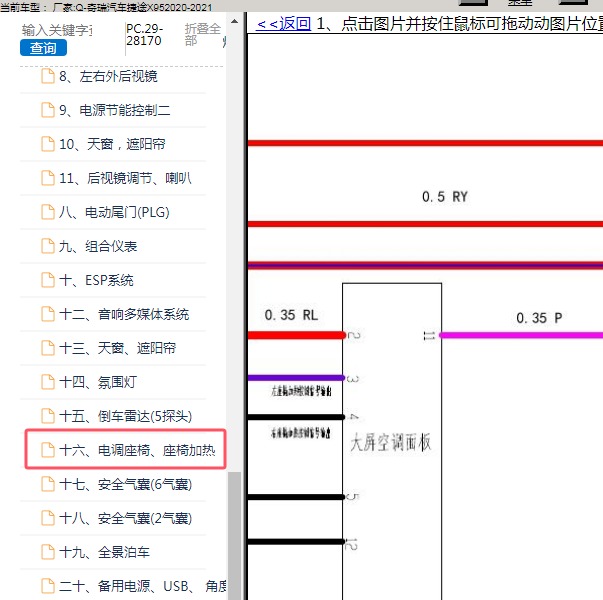This screenshot has width=603, height=600.
Task: Click document icon beside 电源节能控制二
Action: pyautogui.click(x=48, y=110)
